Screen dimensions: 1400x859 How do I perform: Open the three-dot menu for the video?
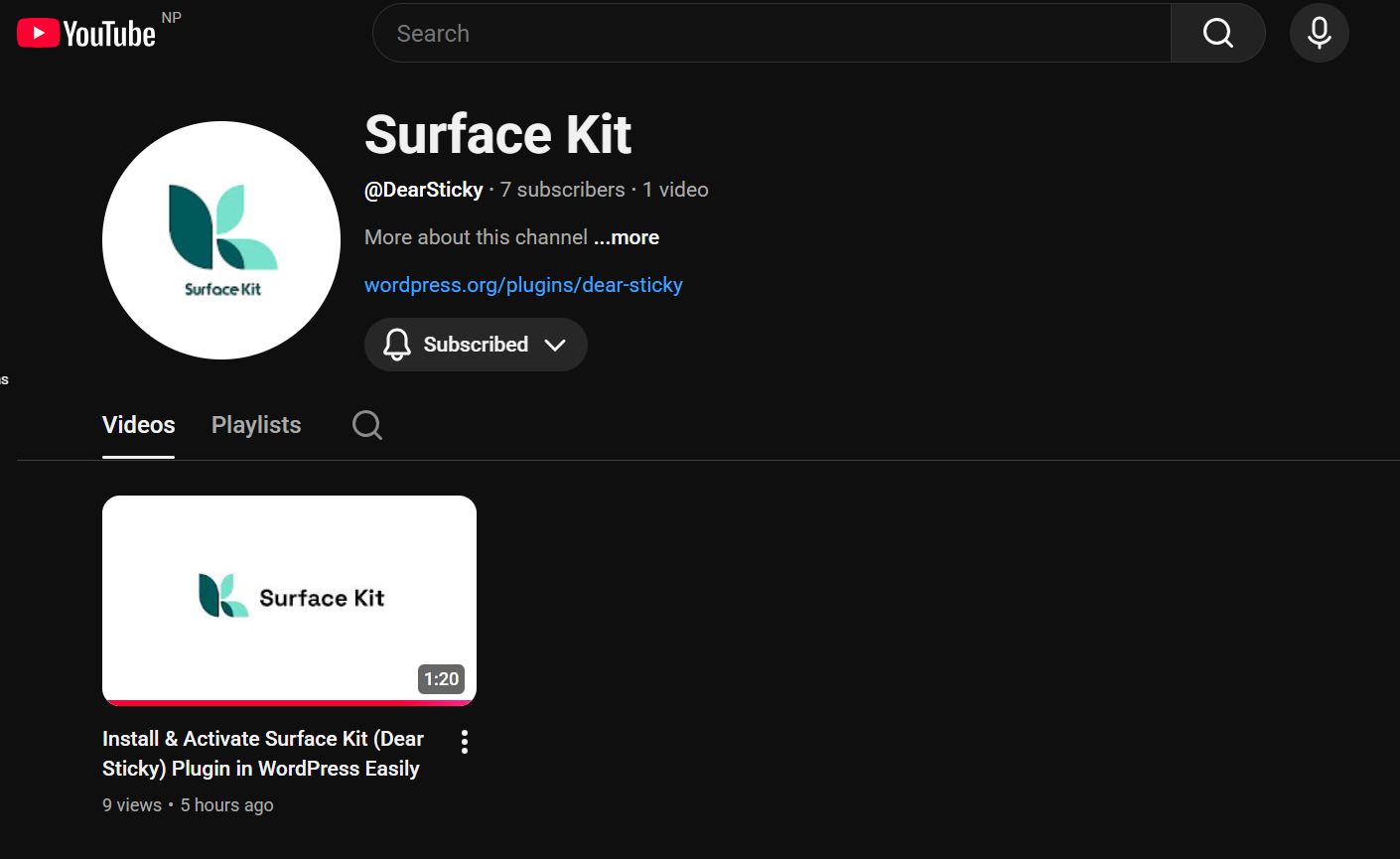coord(464,742)
